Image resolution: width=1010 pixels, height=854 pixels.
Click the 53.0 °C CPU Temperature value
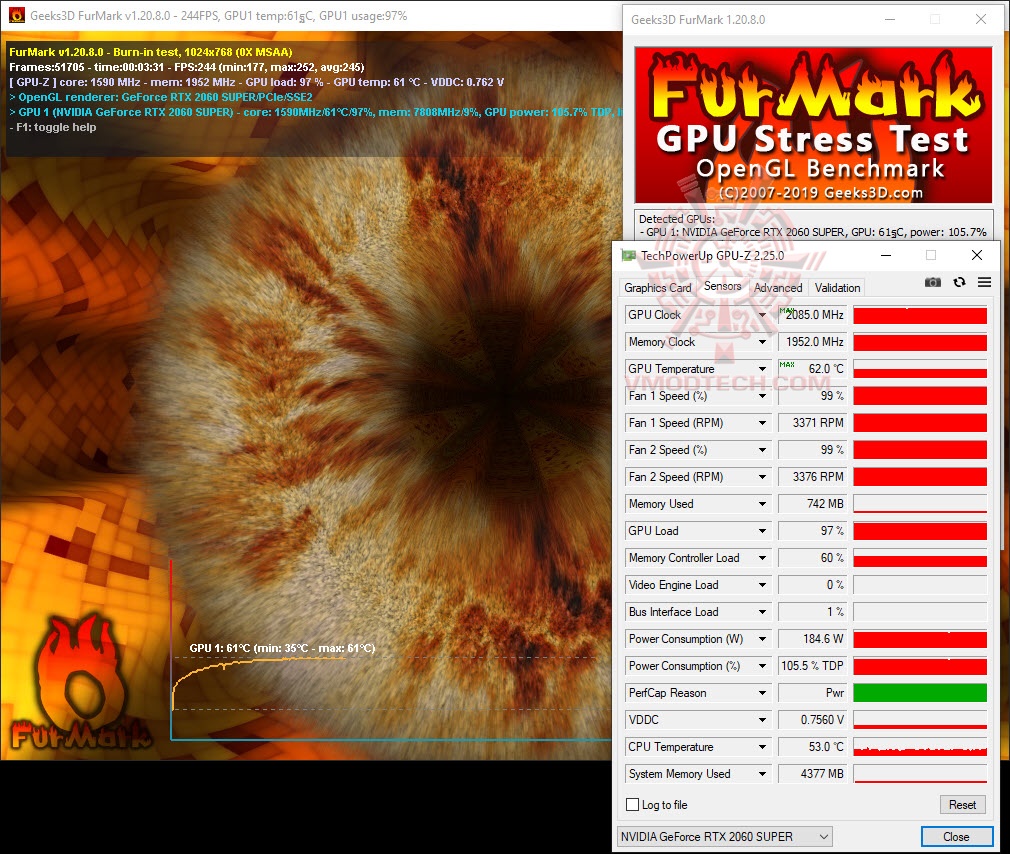pyautogui.click(x=812, y=747)
